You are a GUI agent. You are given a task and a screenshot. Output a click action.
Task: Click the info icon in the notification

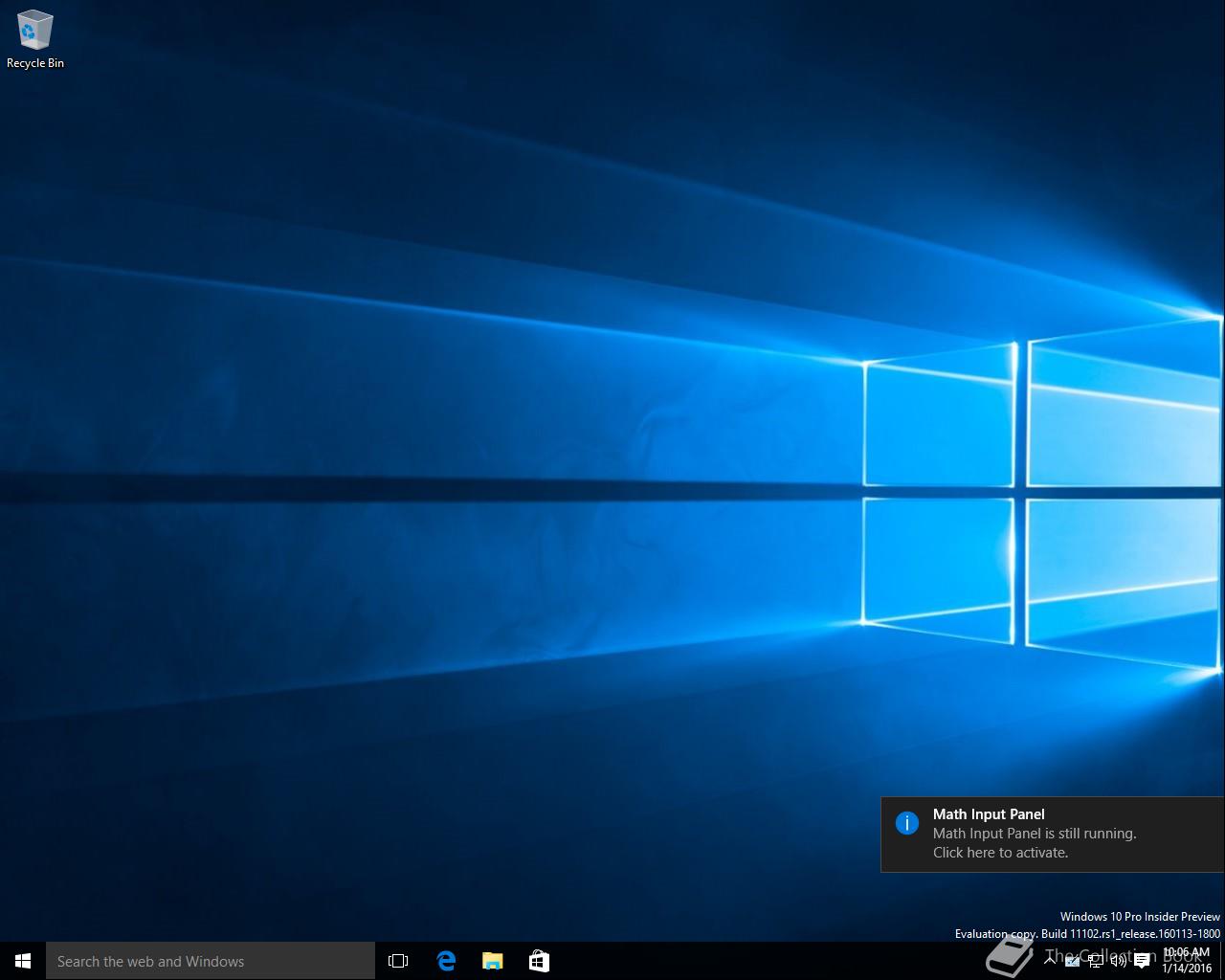coord(906,823)
